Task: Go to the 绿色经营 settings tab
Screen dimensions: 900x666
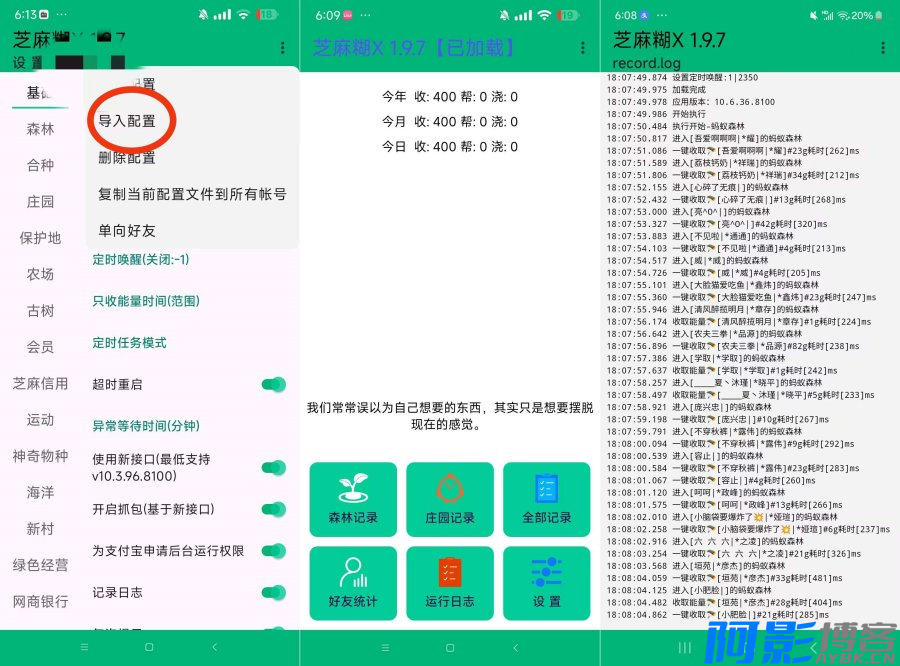Action: coord(40,565)
